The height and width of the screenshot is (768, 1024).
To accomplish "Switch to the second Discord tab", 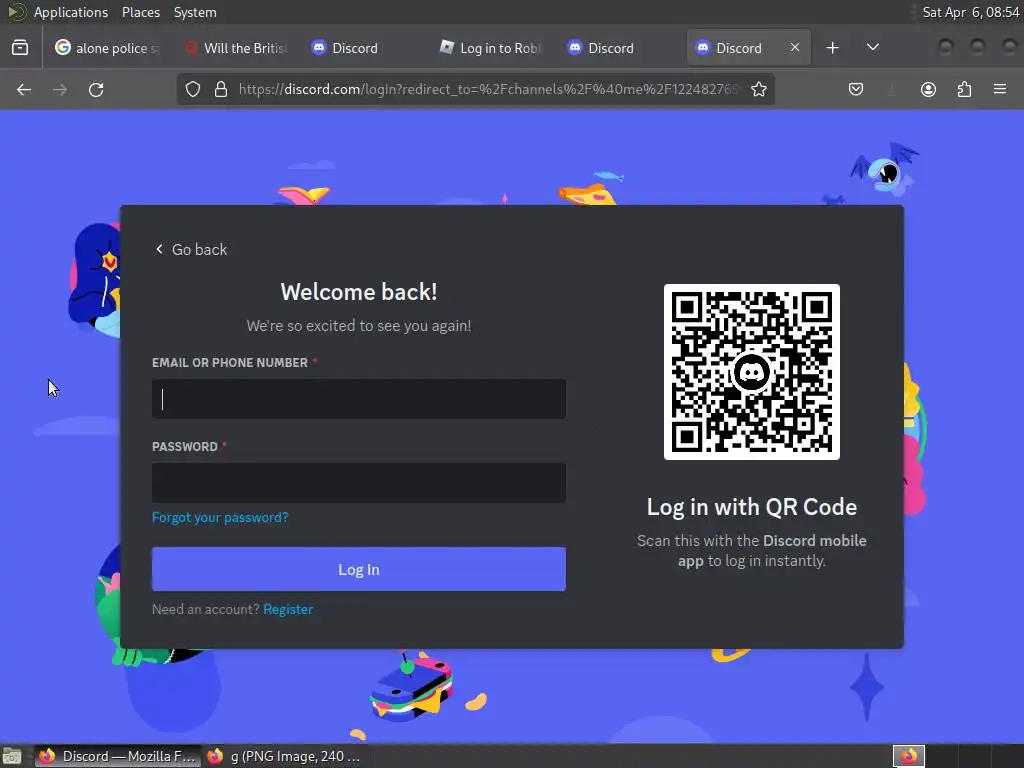I will point(620,48).
